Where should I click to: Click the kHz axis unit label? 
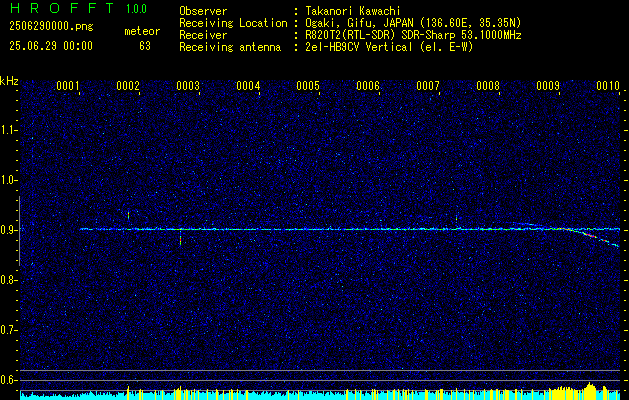[9, 81]
